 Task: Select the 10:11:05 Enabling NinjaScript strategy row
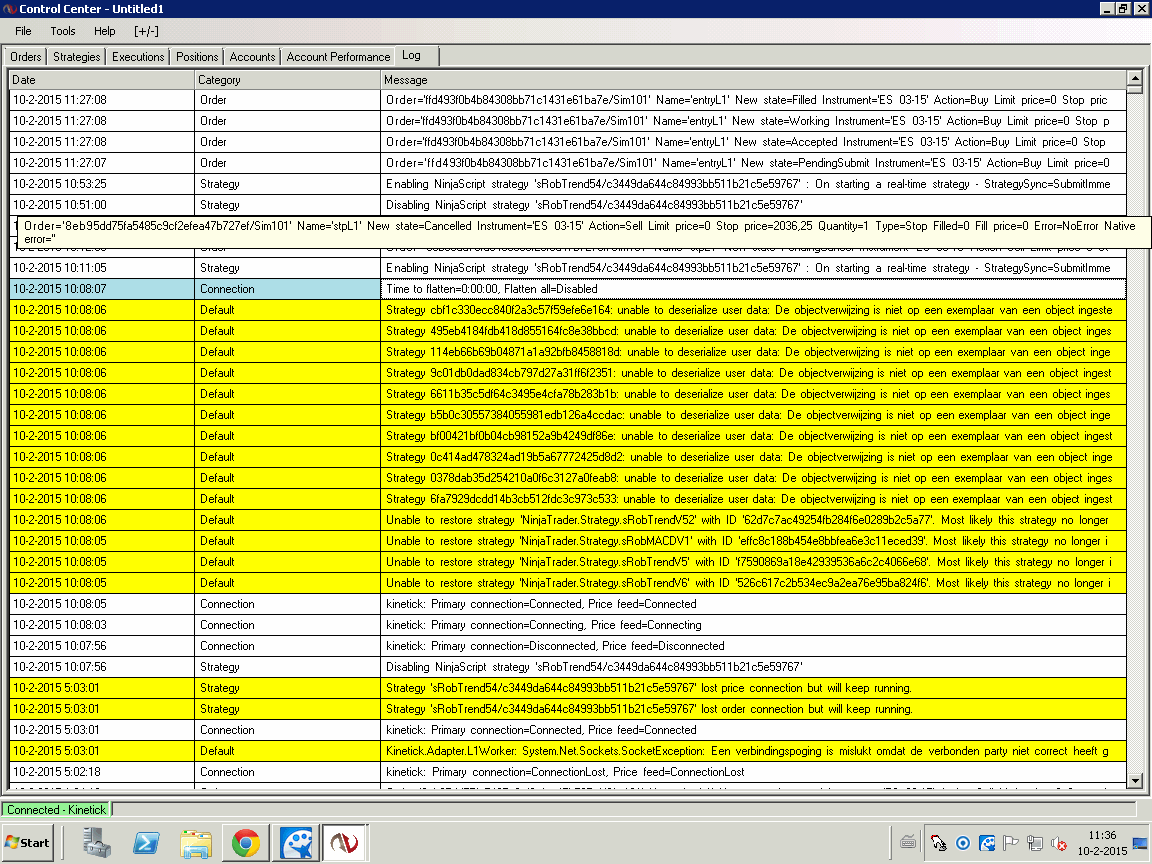point(568,268)
